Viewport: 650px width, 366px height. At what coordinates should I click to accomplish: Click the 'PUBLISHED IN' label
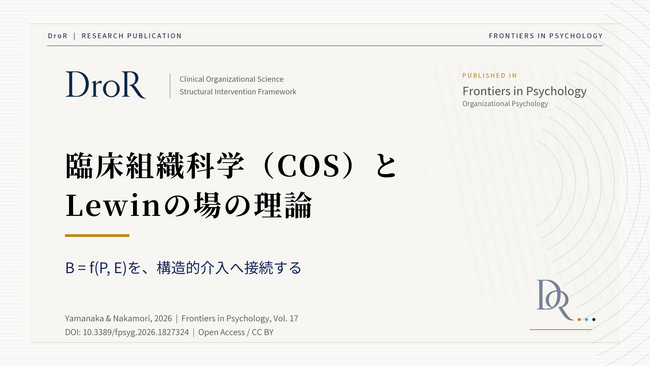coord(490,75)
